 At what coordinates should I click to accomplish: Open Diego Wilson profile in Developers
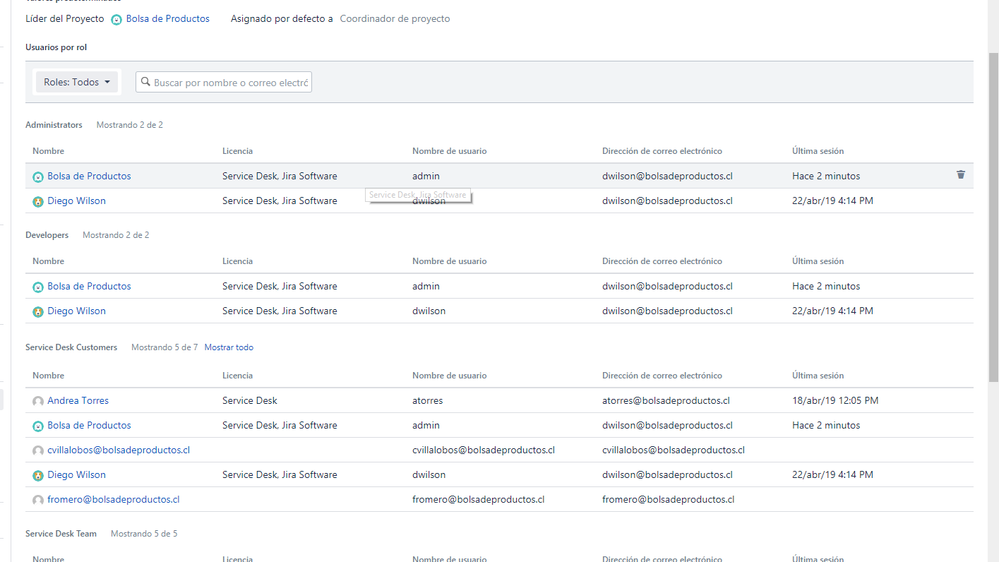tap(76, 311)
